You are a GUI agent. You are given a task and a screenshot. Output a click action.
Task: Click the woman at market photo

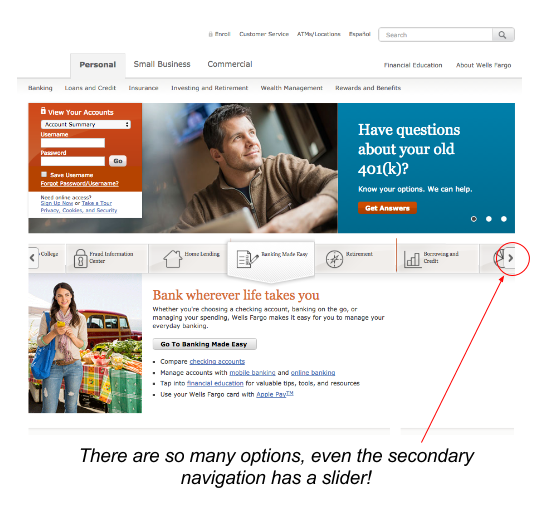click(x=85, y=343)
